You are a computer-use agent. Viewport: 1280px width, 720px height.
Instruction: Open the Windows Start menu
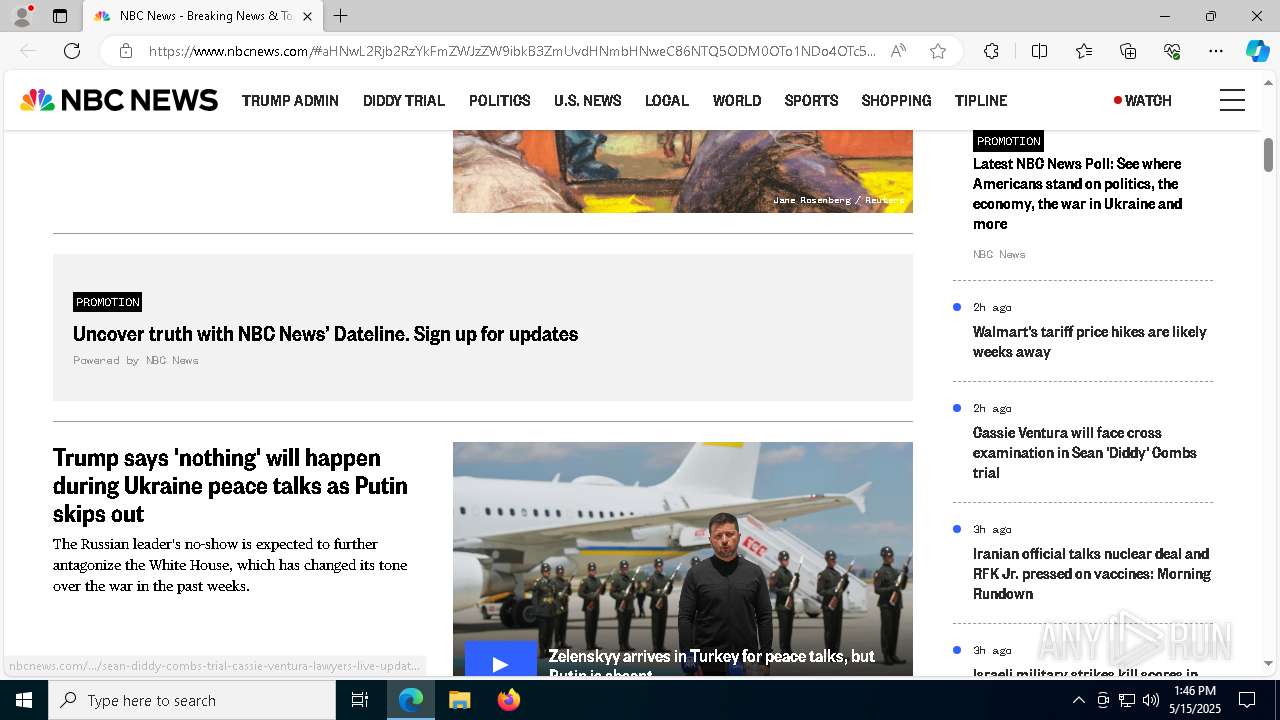pos(24,700)
